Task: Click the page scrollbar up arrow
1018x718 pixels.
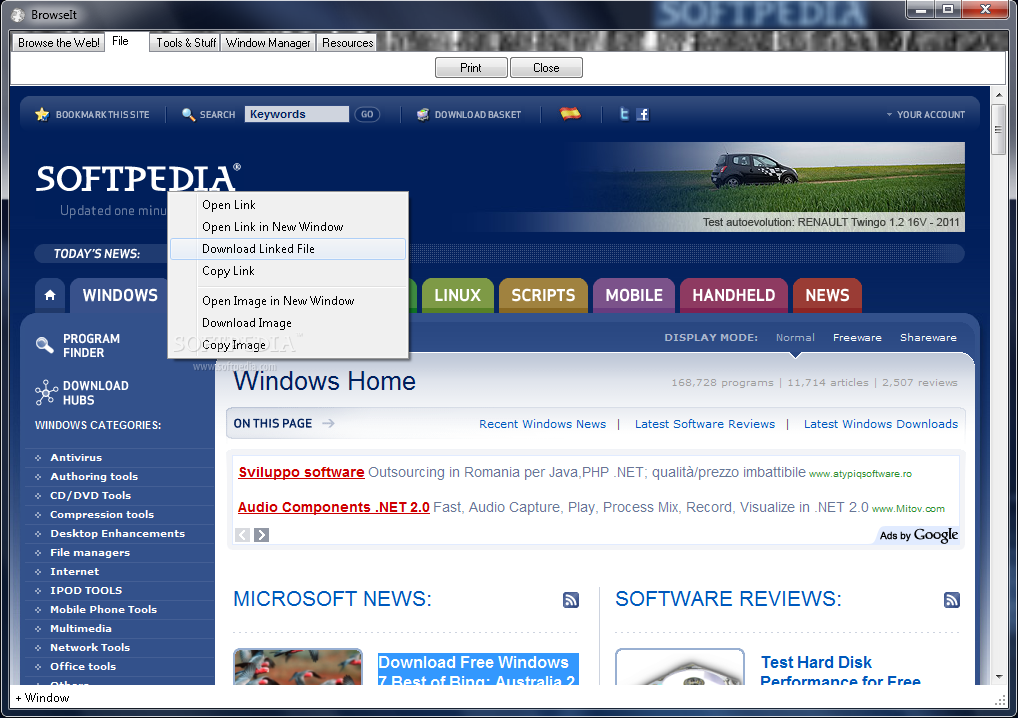Action: tap(999, 95)
